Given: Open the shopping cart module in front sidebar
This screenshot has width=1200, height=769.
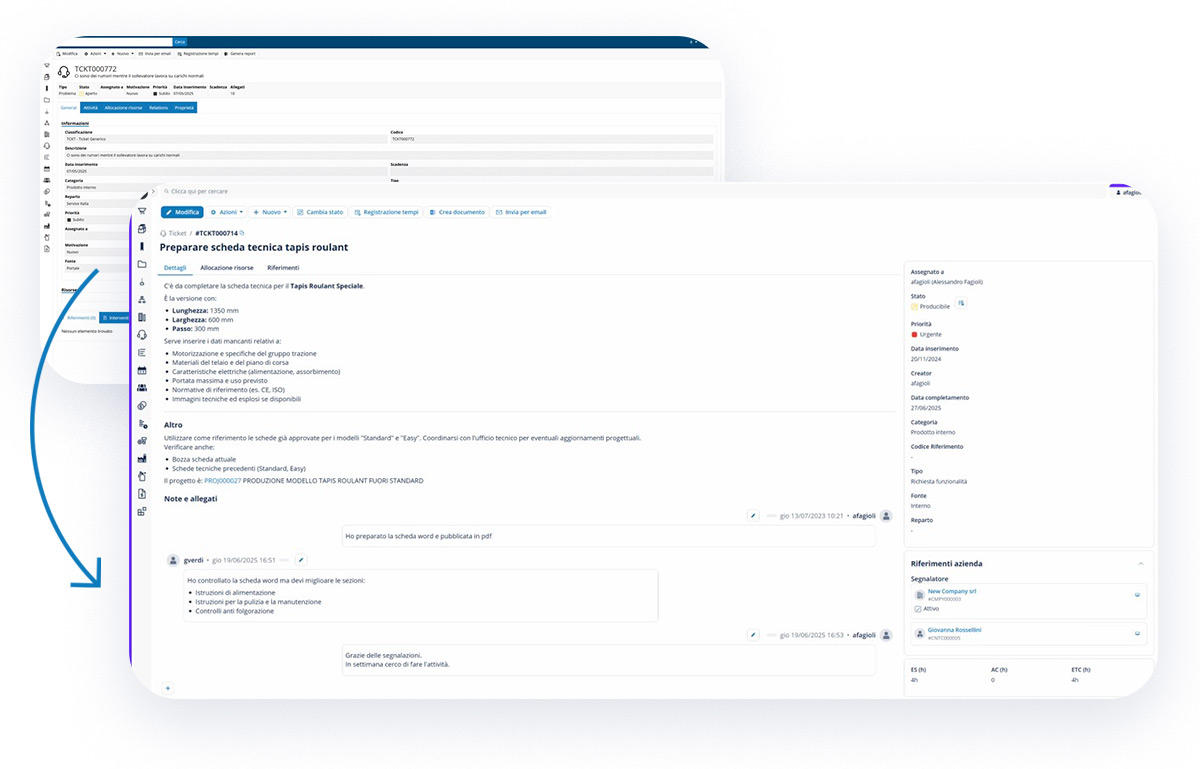Looking at the screenshot, I should 142,211.
